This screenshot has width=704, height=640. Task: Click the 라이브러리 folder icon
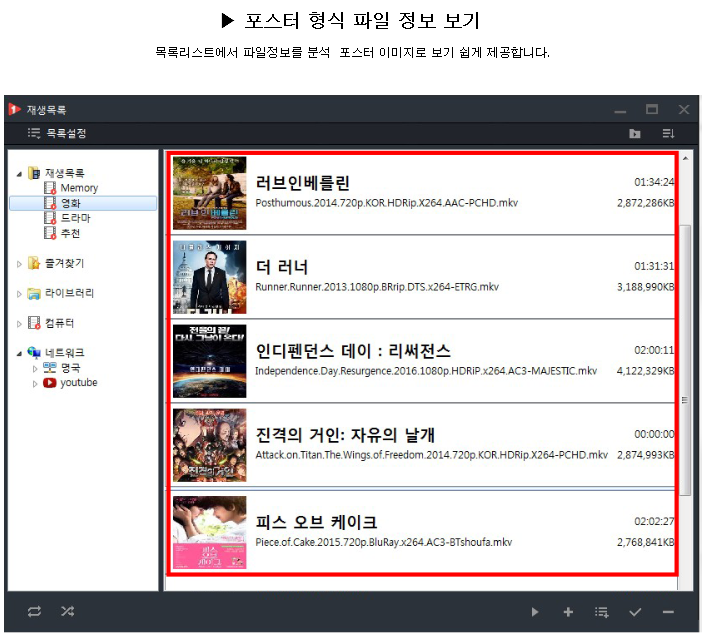point(34,293)
